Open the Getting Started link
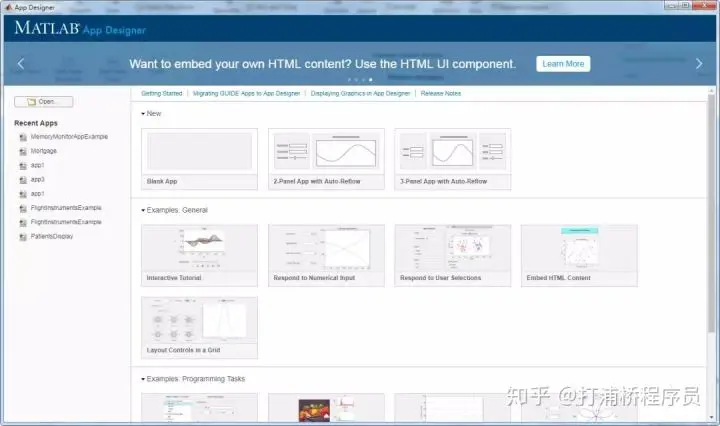The width and height of the screenshot is (720, 426). [162, 93]
